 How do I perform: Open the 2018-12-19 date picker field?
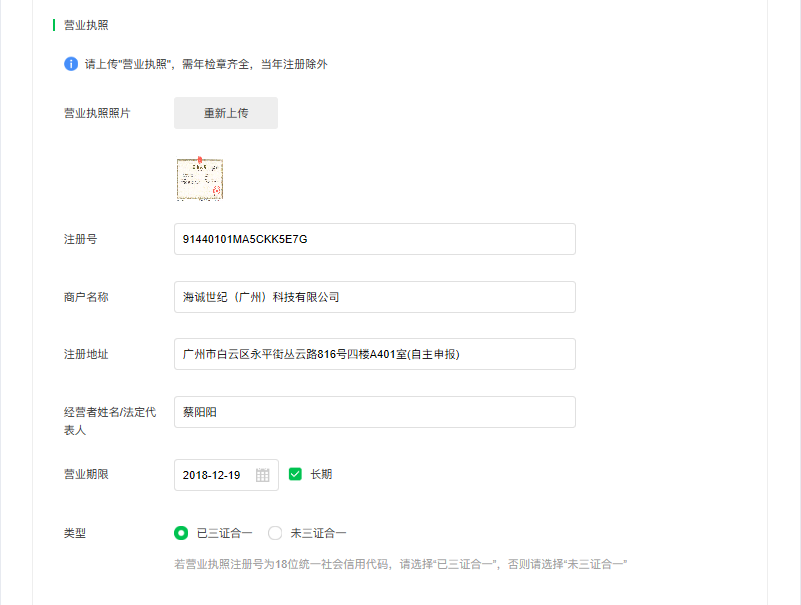pyautogui.click(x=215, y=475)
